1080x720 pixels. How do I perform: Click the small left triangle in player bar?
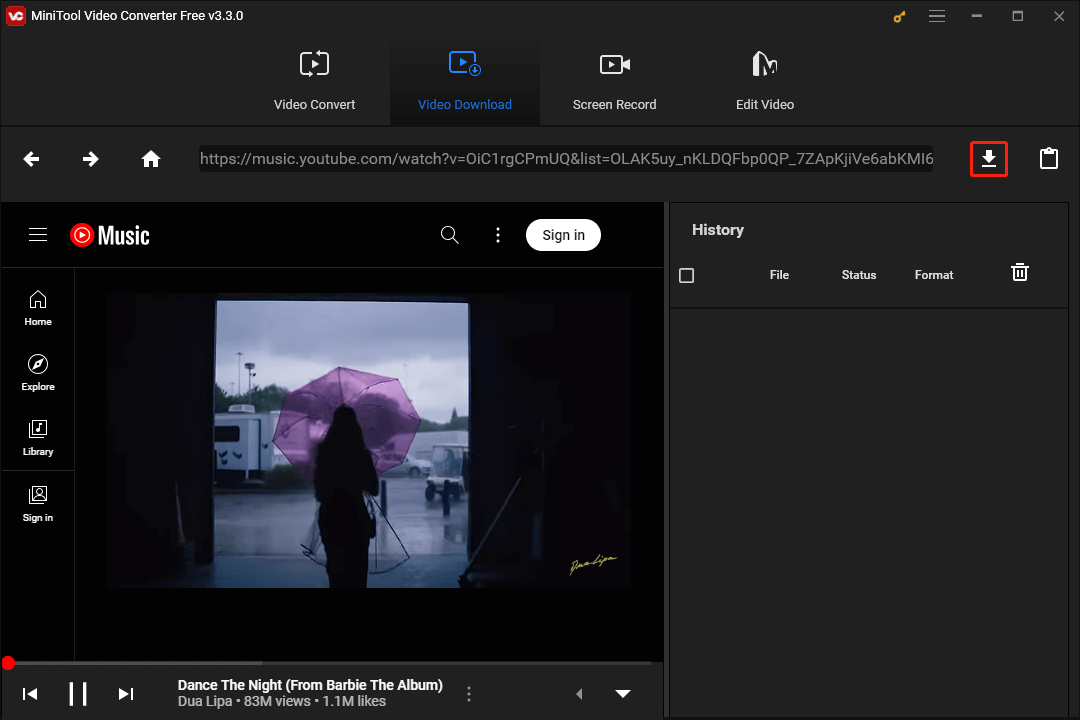coord(579,694)
